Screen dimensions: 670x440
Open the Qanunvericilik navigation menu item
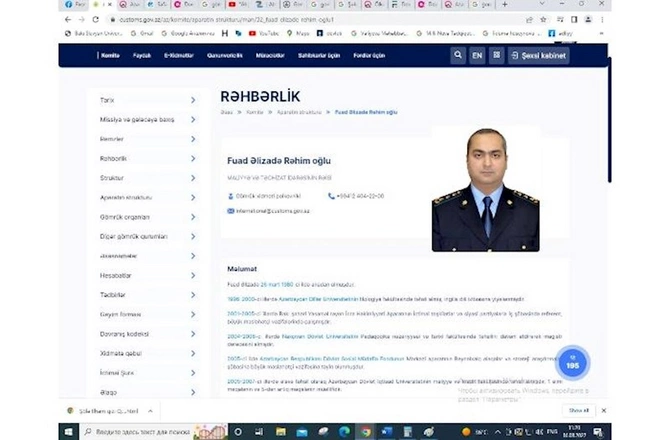225,55
